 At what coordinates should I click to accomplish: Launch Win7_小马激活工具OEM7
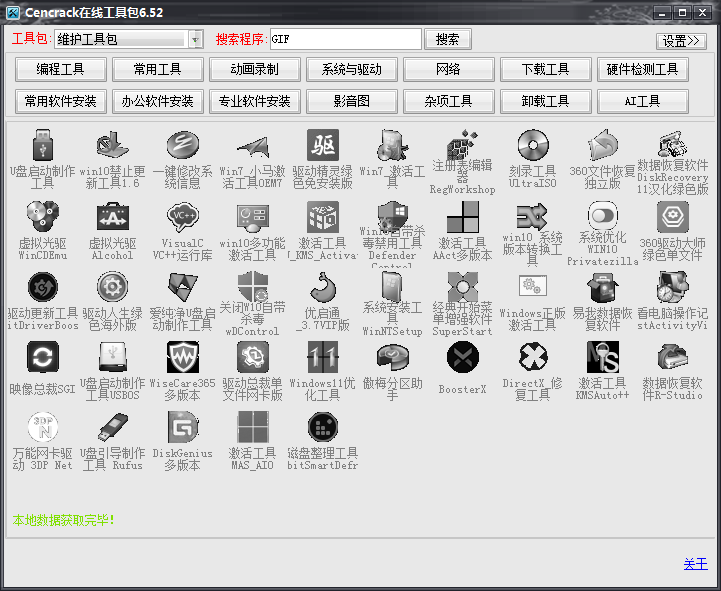click(252, 146)
